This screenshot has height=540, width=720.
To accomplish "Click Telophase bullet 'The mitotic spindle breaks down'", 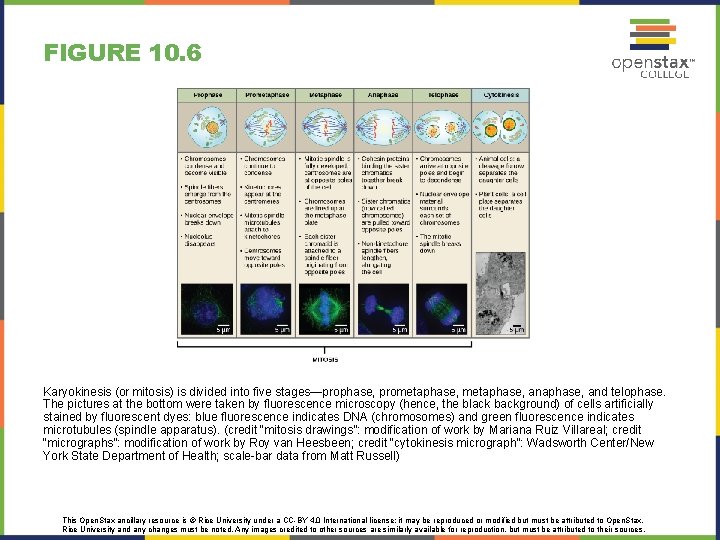I will (x=439, y=244).
